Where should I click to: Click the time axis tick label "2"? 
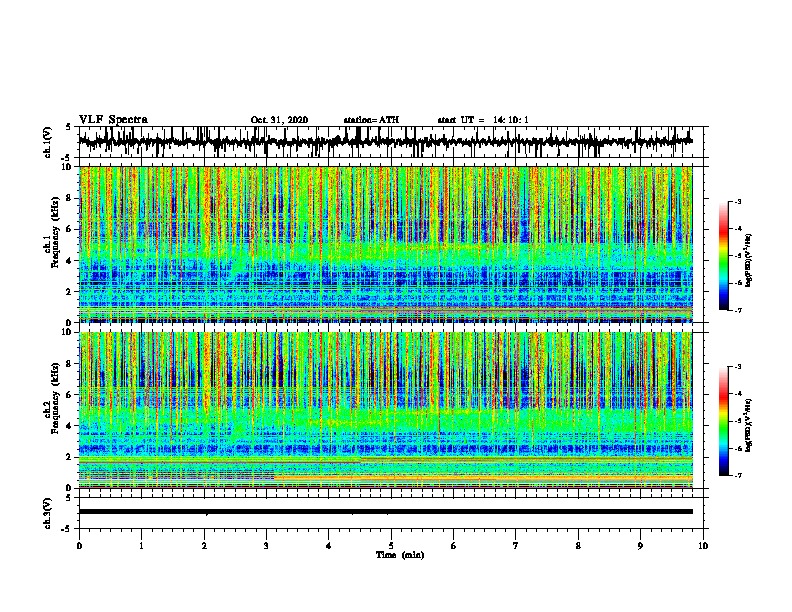point(204,546)
